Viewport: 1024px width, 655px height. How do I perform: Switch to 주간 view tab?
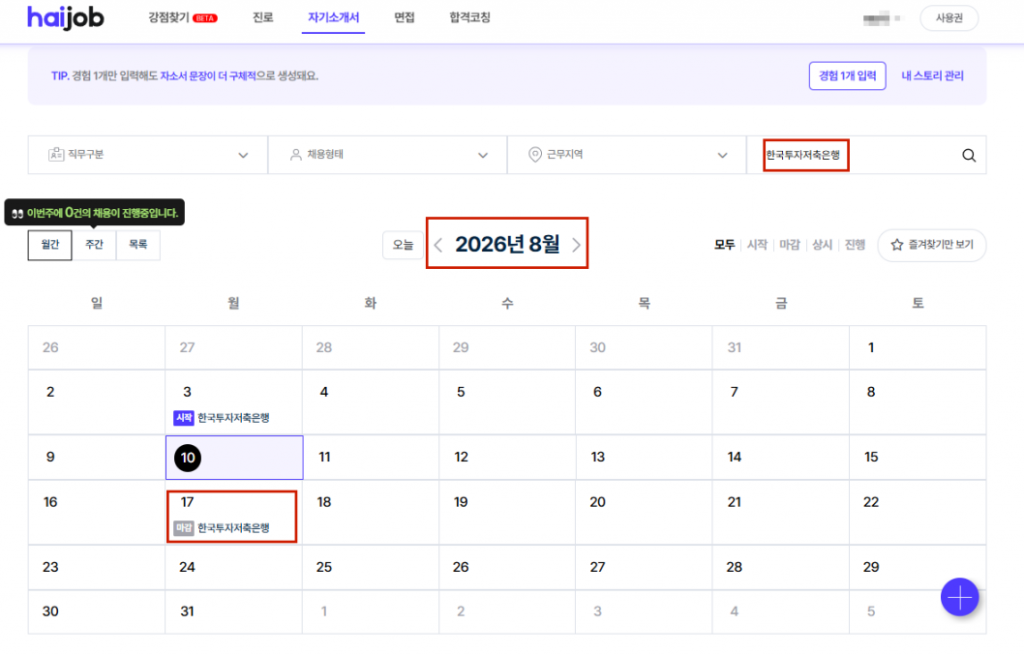point(94,245)
